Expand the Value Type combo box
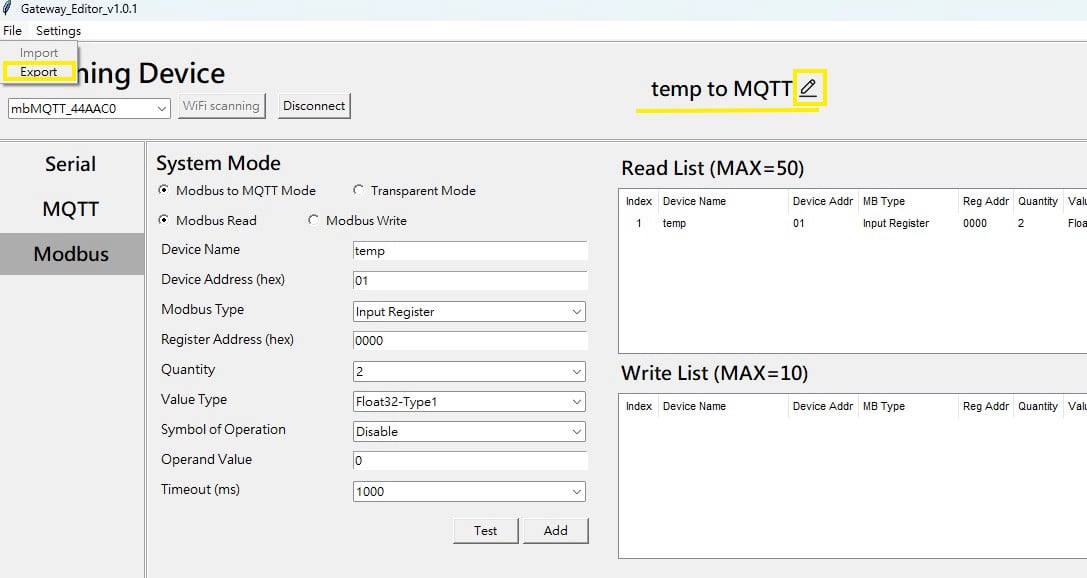The width and height of the screenshot is (1087, 578). coord(576,402)
